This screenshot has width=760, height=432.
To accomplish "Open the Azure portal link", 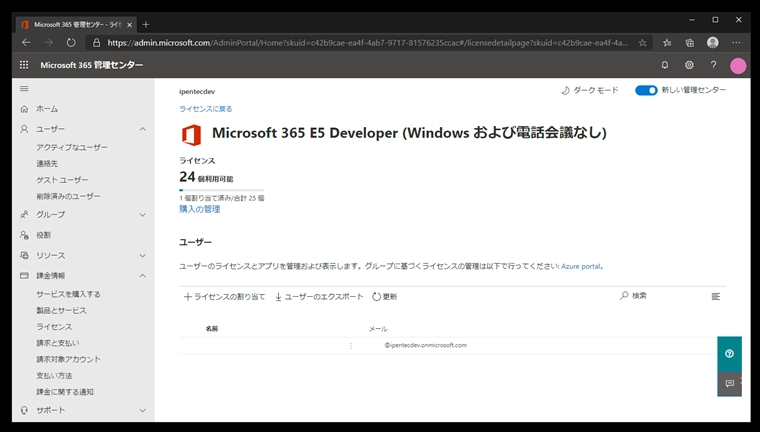I will [581, 266].
